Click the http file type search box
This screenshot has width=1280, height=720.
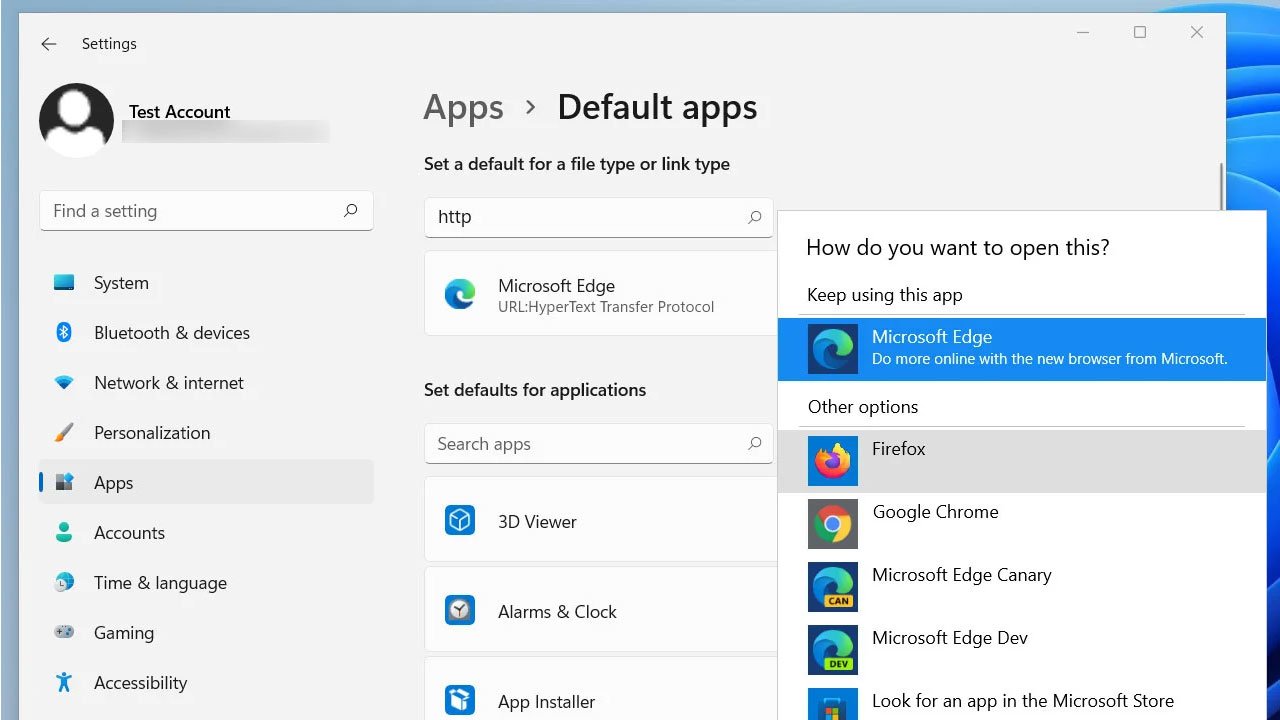(598, 217)
